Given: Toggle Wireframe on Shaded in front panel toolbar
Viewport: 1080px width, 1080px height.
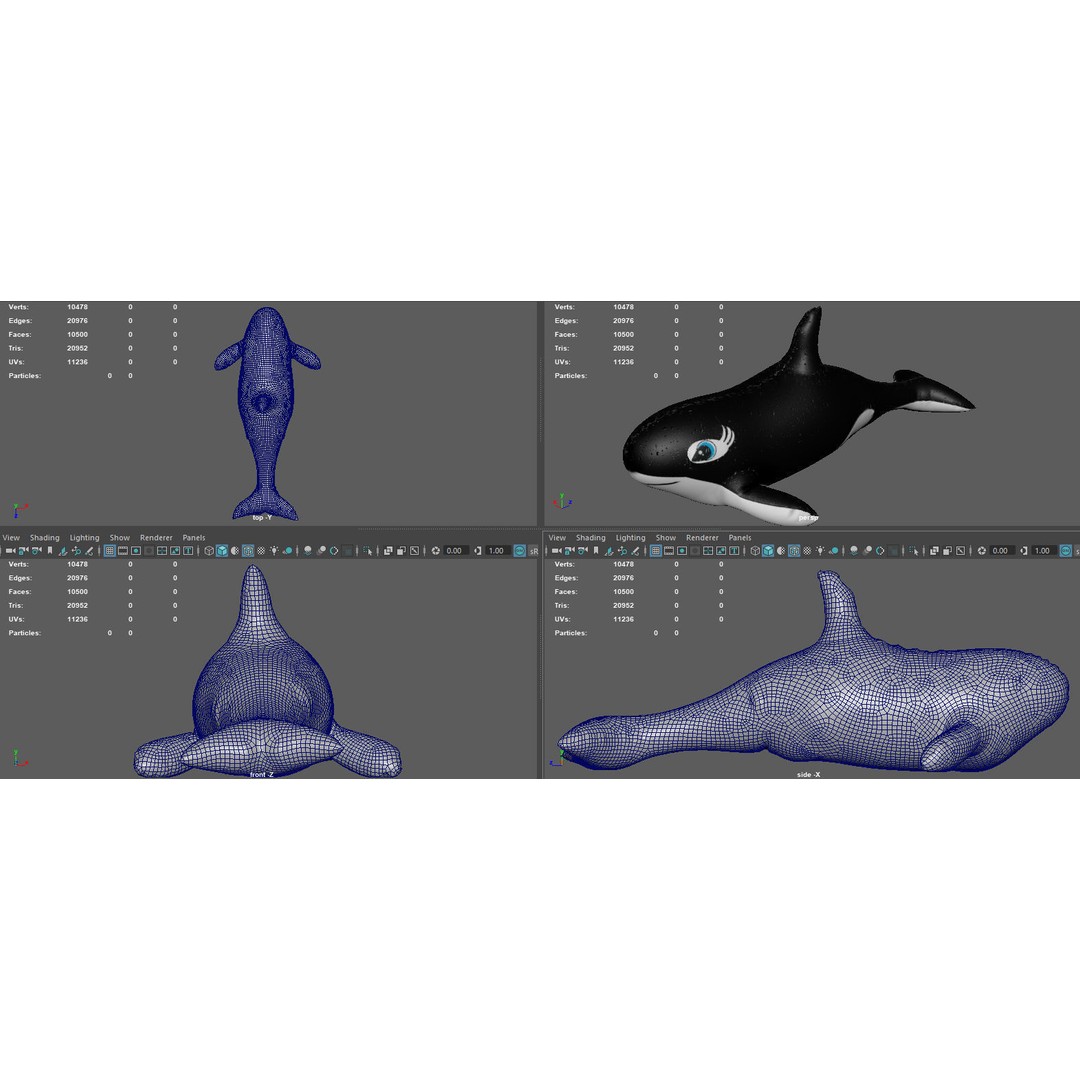Looking at the screenshot, I should click(x=248, y=550).
